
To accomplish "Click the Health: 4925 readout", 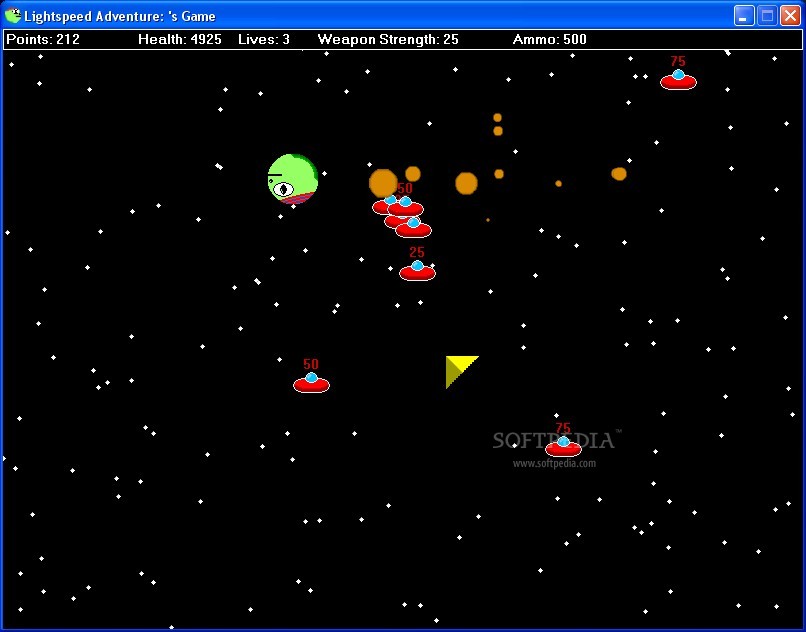I will click(x=180, y=39).
